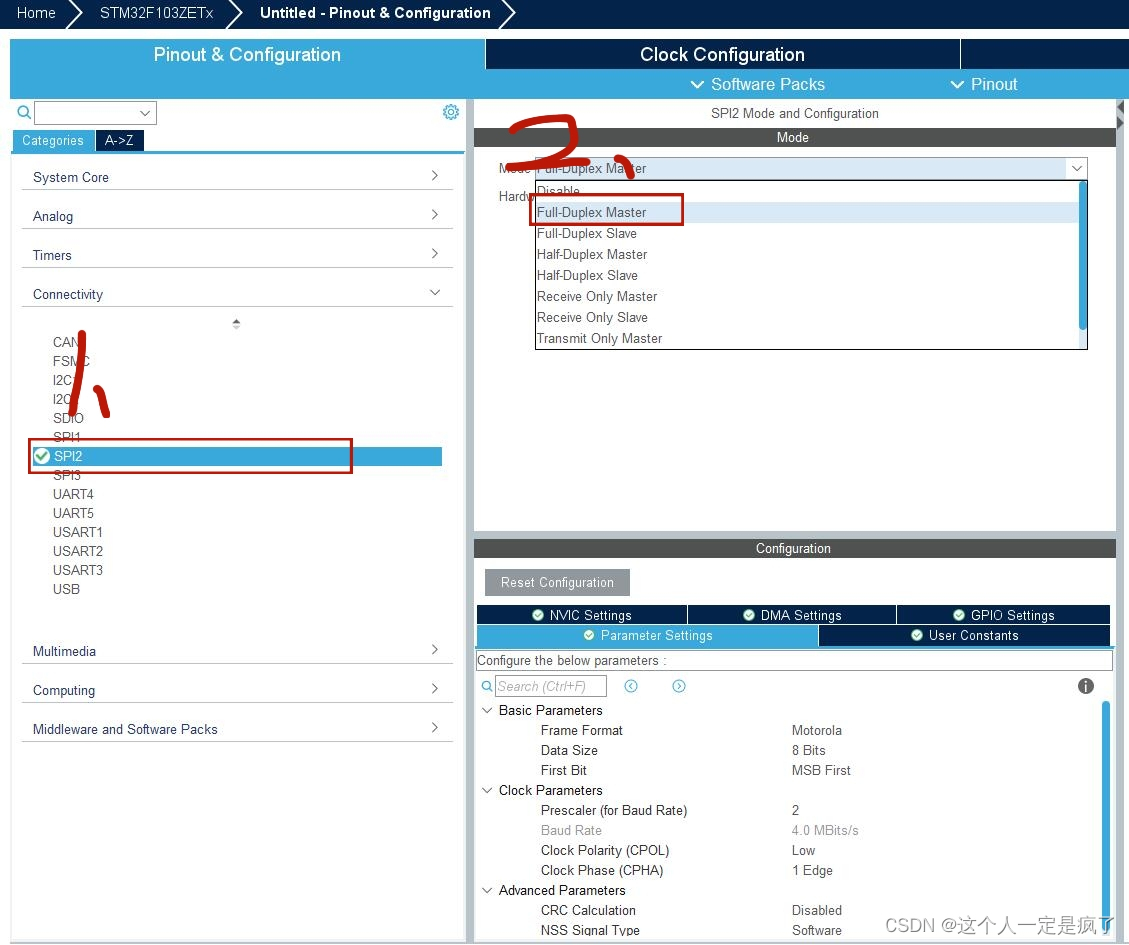Go to next parameter search result

pyautogui.click(x=679, y=686)
